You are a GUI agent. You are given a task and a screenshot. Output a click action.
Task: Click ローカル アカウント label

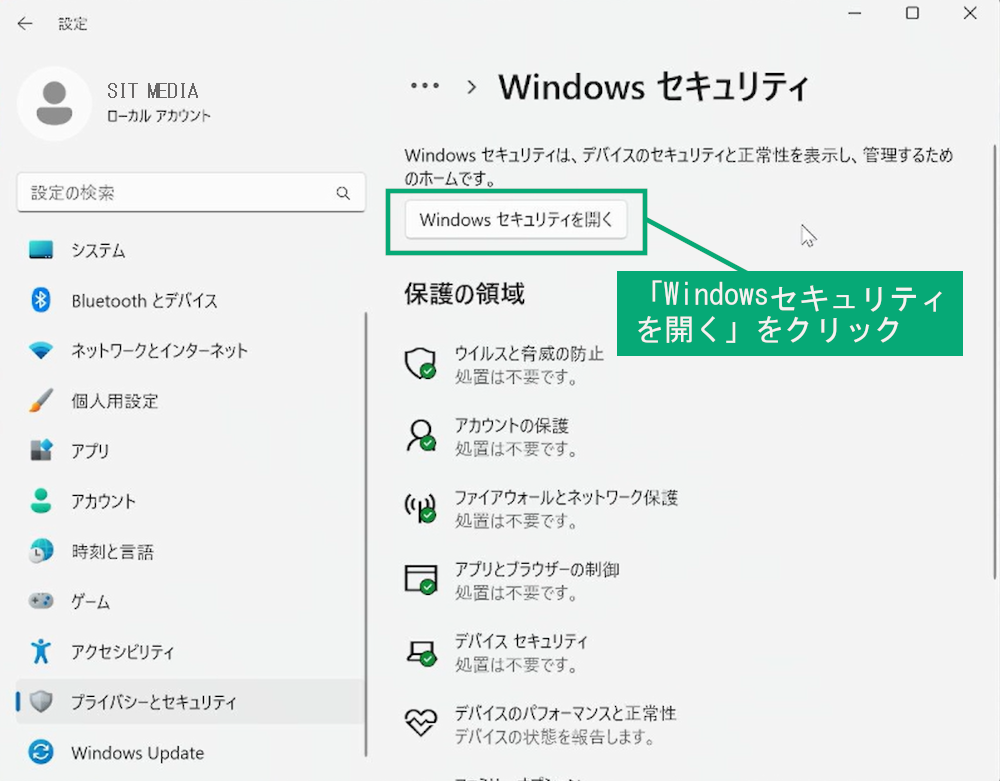pos(159,116)
